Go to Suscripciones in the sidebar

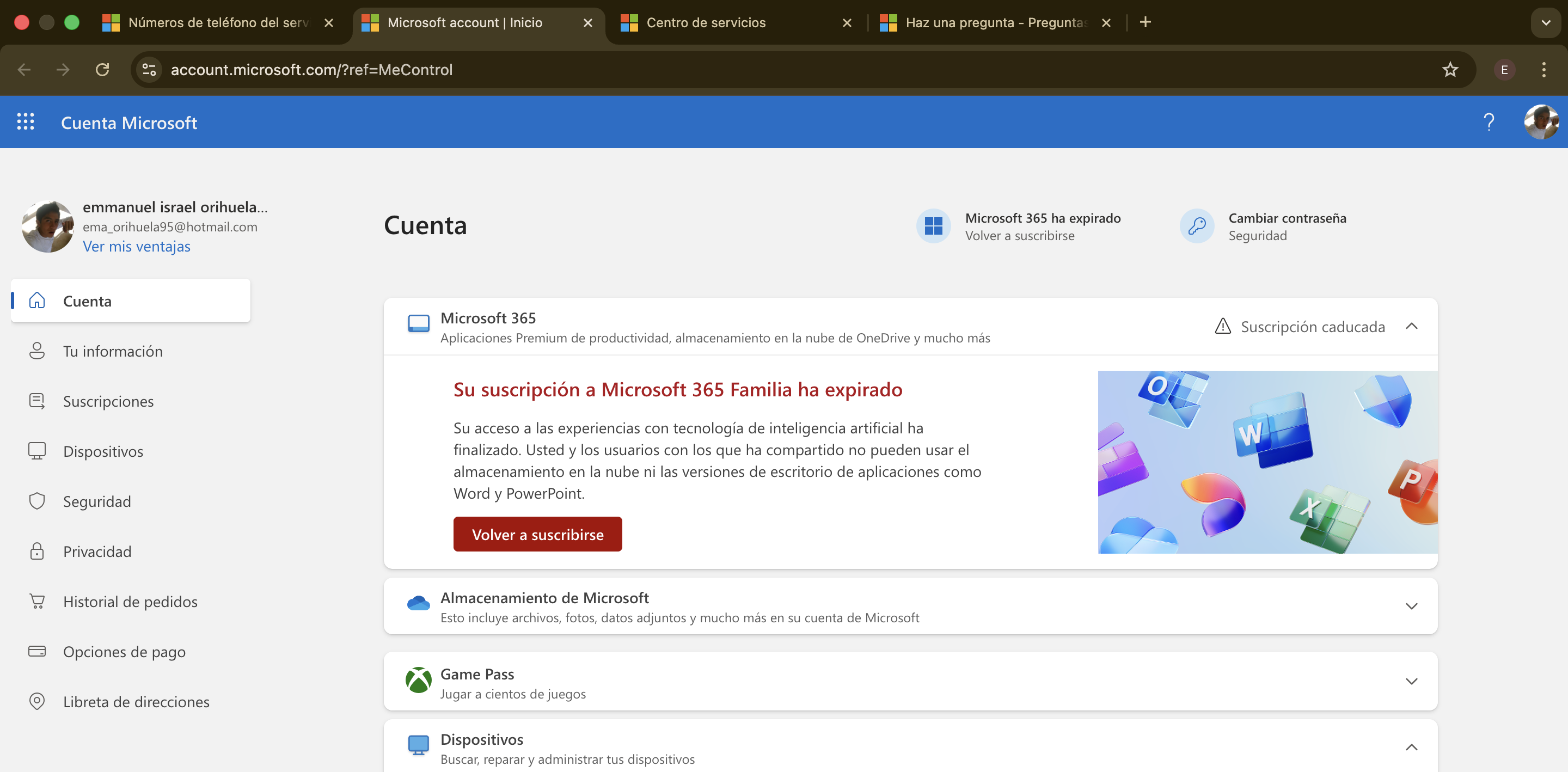coord(130,401)
